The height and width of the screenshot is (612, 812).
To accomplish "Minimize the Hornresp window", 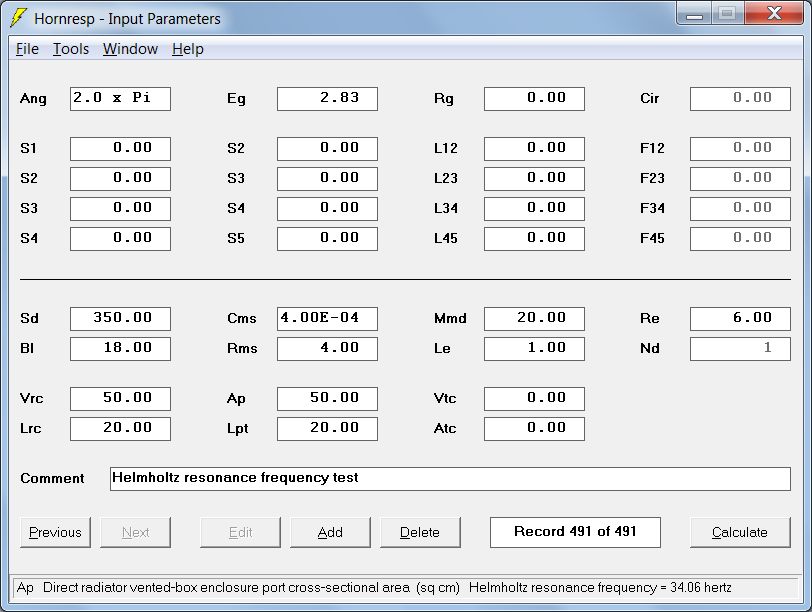I will click(694, 13).
